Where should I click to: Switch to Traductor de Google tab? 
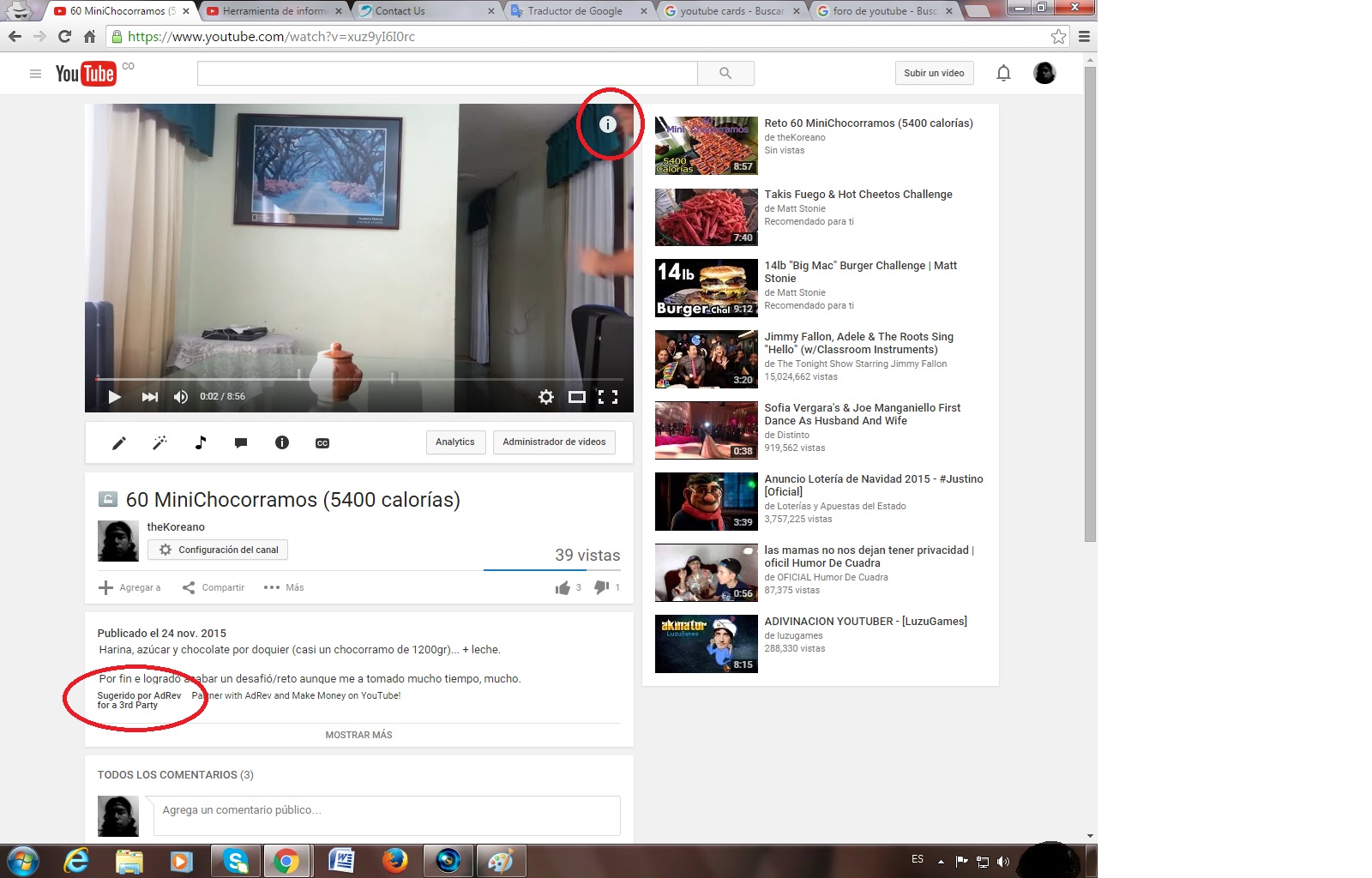pyautogui.click(x=579, y=11)
